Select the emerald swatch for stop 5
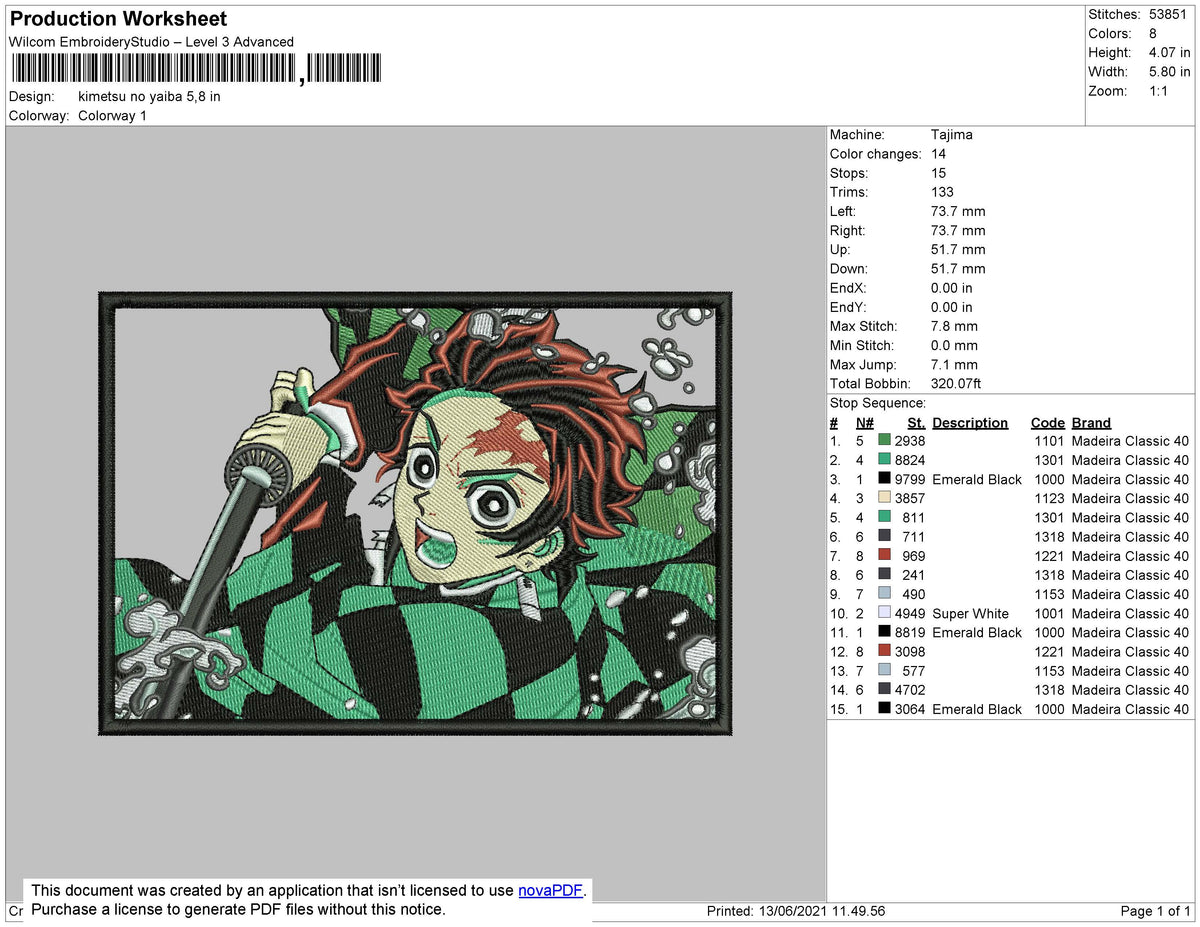 pos(886,517)
